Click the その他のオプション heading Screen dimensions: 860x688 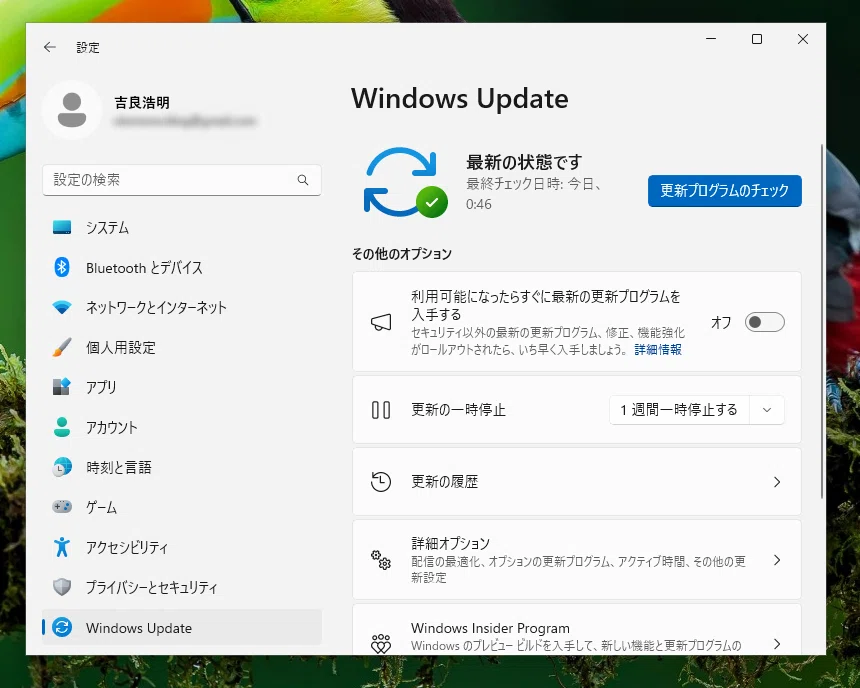401,253
